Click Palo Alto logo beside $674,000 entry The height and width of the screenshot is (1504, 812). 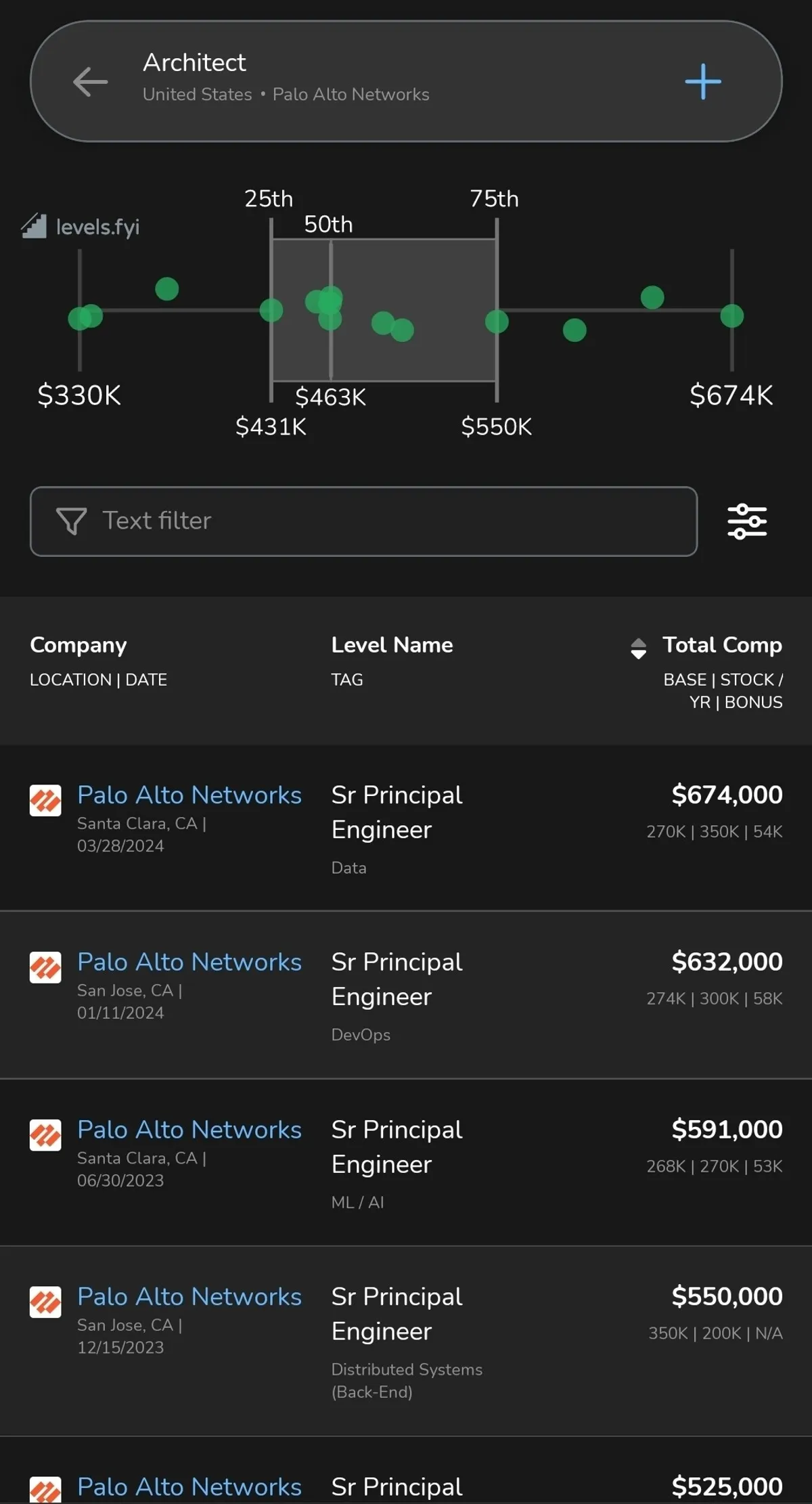click(x=45, y=801)
